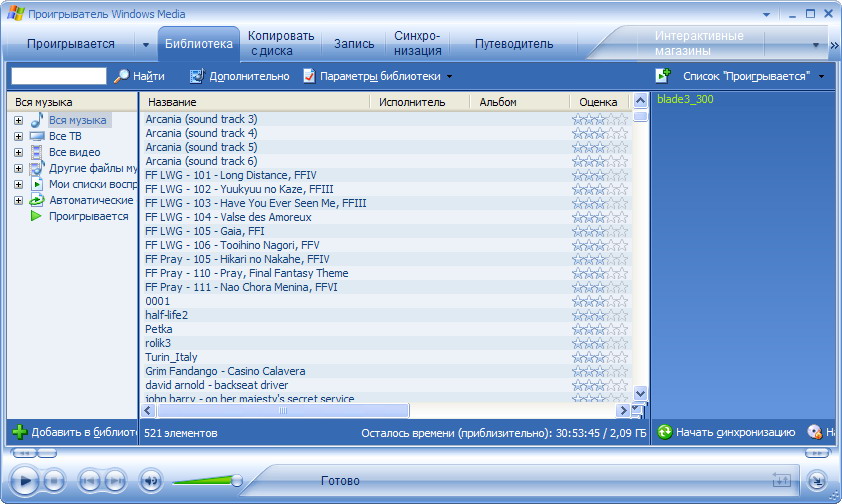Screen dimensions: 842x504
Task: Skip to next track button
Action: tap(115, 481)
